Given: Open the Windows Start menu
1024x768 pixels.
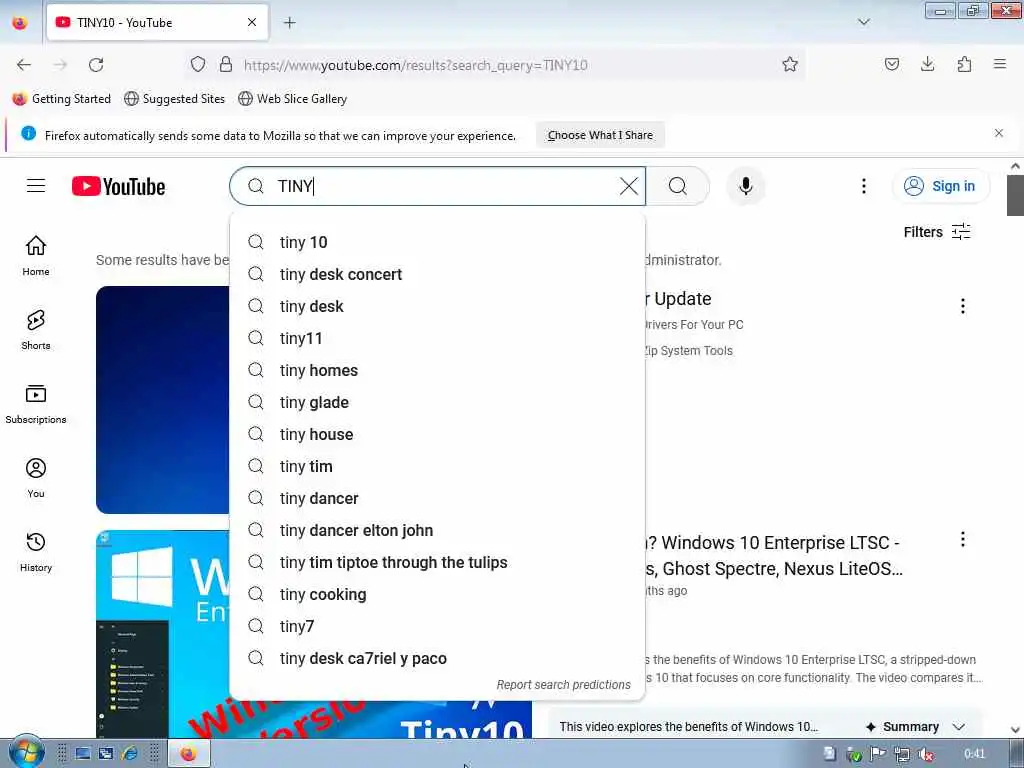Looking at the screenshot, I should click(26, 752).
